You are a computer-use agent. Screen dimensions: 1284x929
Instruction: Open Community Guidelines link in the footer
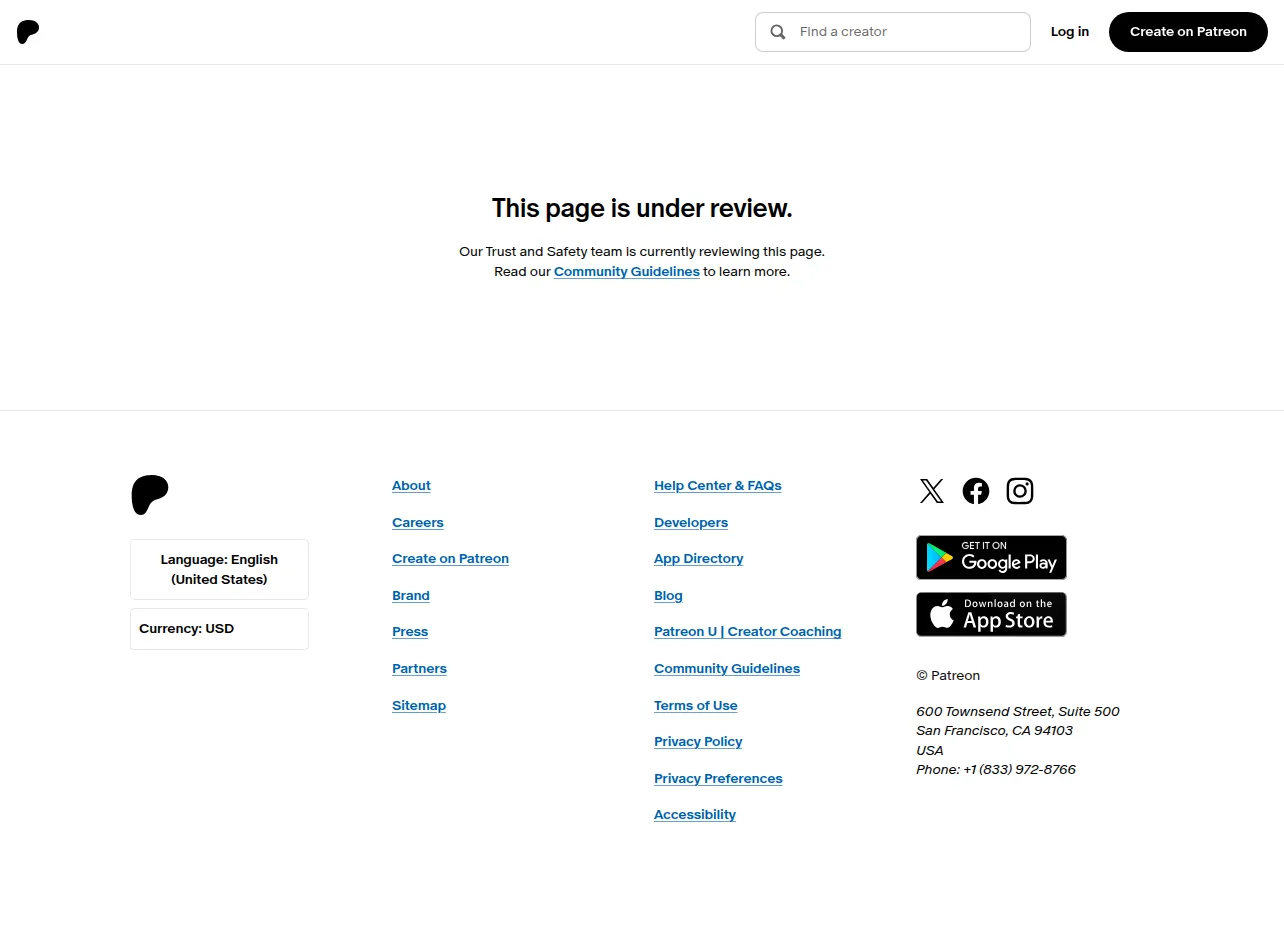pos(727,669)
